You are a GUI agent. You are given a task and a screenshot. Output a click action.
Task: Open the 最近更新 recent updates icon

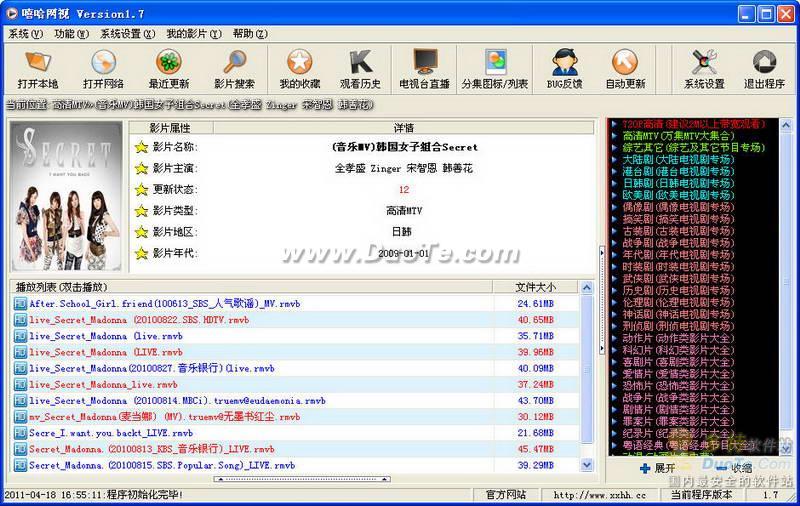(169, 62)
